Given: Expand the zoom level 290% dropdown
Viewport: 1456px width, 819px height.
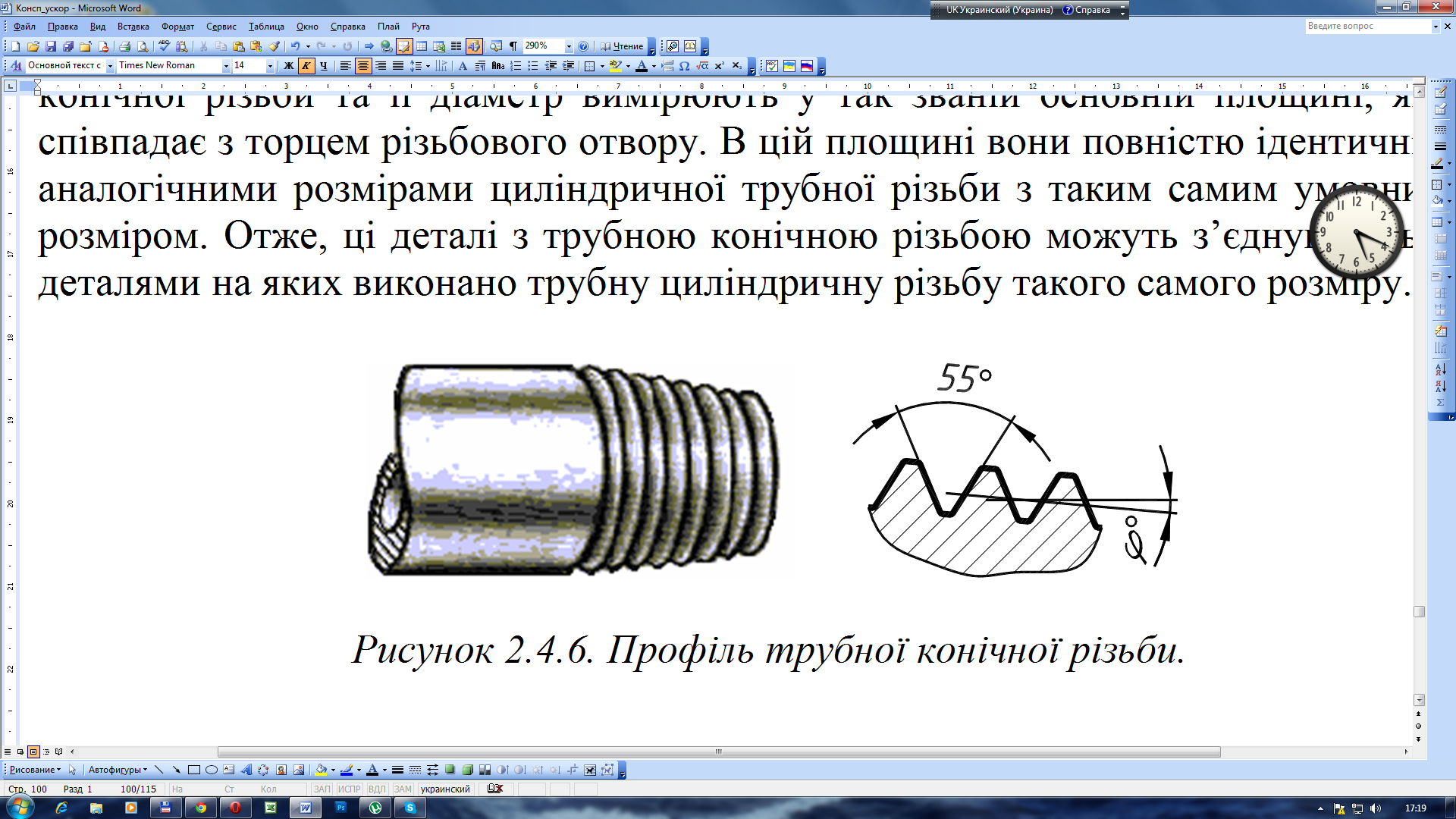Looking at the screenshot, I should click(x=569, y=46).
